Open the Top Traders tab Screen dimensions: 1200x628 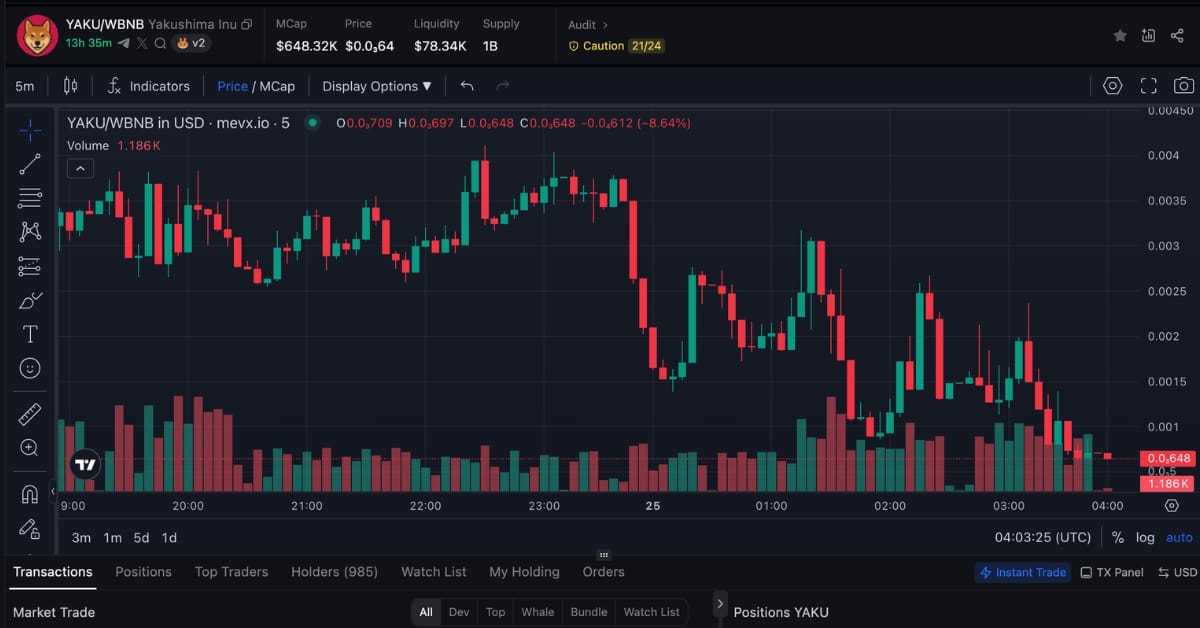click(231, 572)
